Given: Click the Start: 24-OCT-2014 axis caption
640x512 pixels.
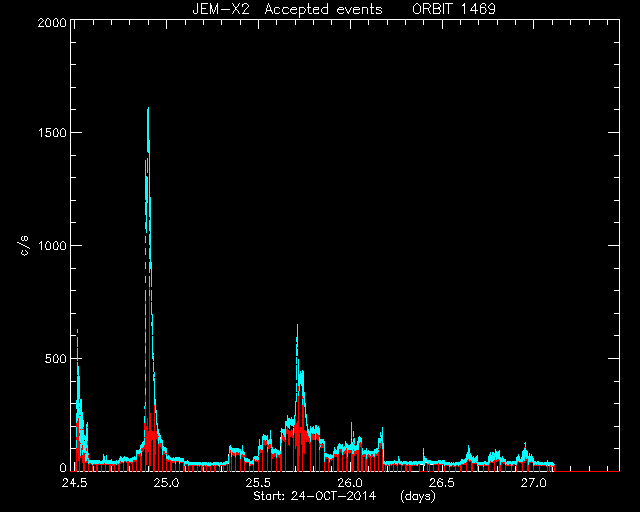Looking at the screenshot, I should 314,496.
